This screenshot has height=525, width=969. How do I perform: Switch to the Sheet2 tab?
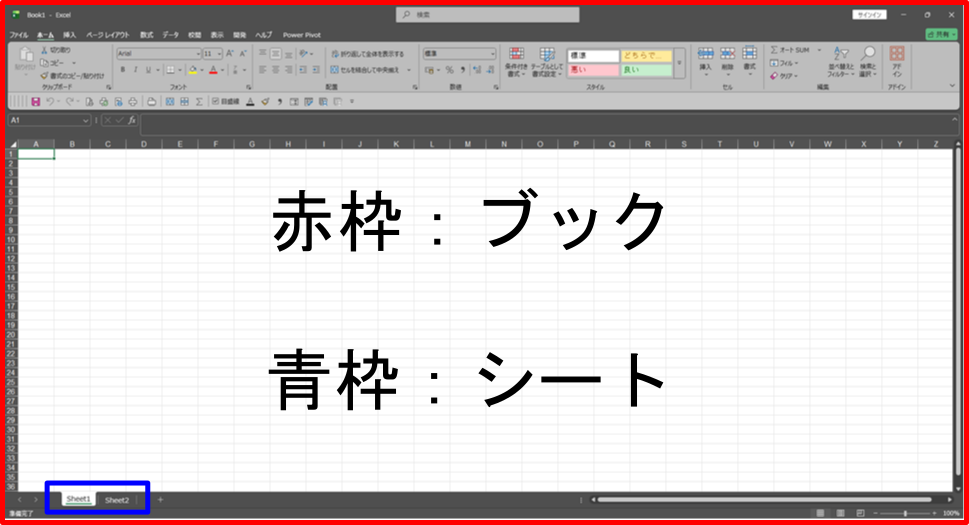117,499
